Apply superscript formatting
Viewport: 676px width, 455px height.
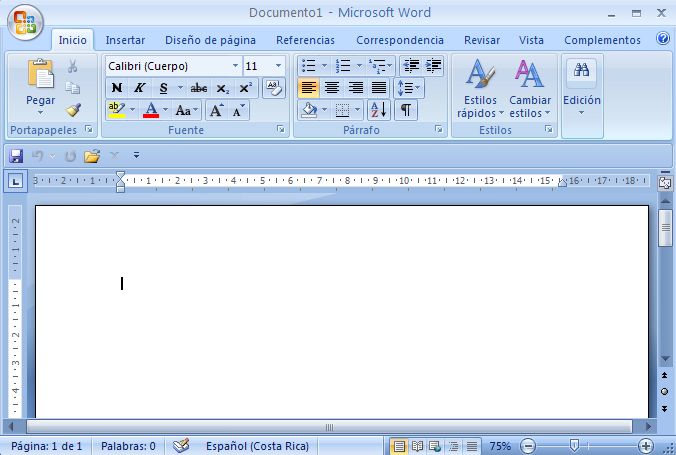point(245,88)
